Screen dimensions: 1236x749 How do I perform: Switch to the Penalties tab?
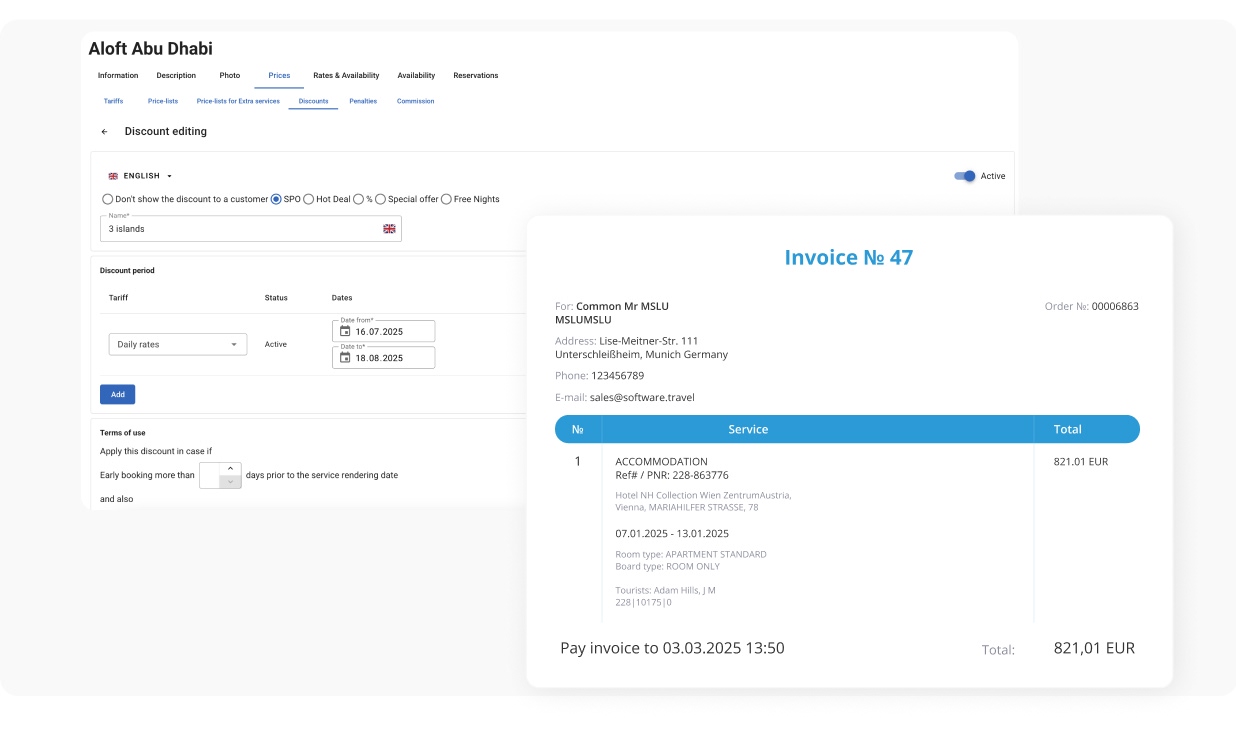point(363,100)
